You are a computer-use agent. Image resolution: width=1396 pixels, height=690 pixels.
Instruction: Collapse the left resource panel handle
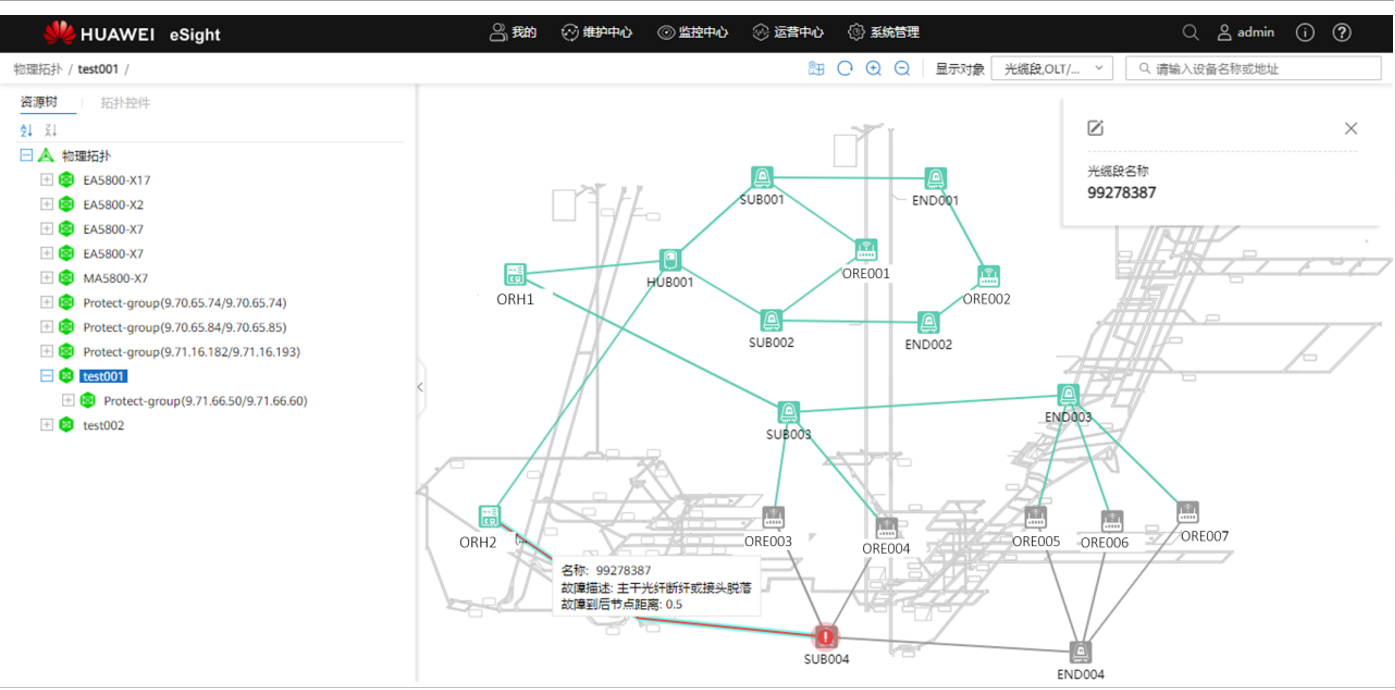[x=420, y=387]
